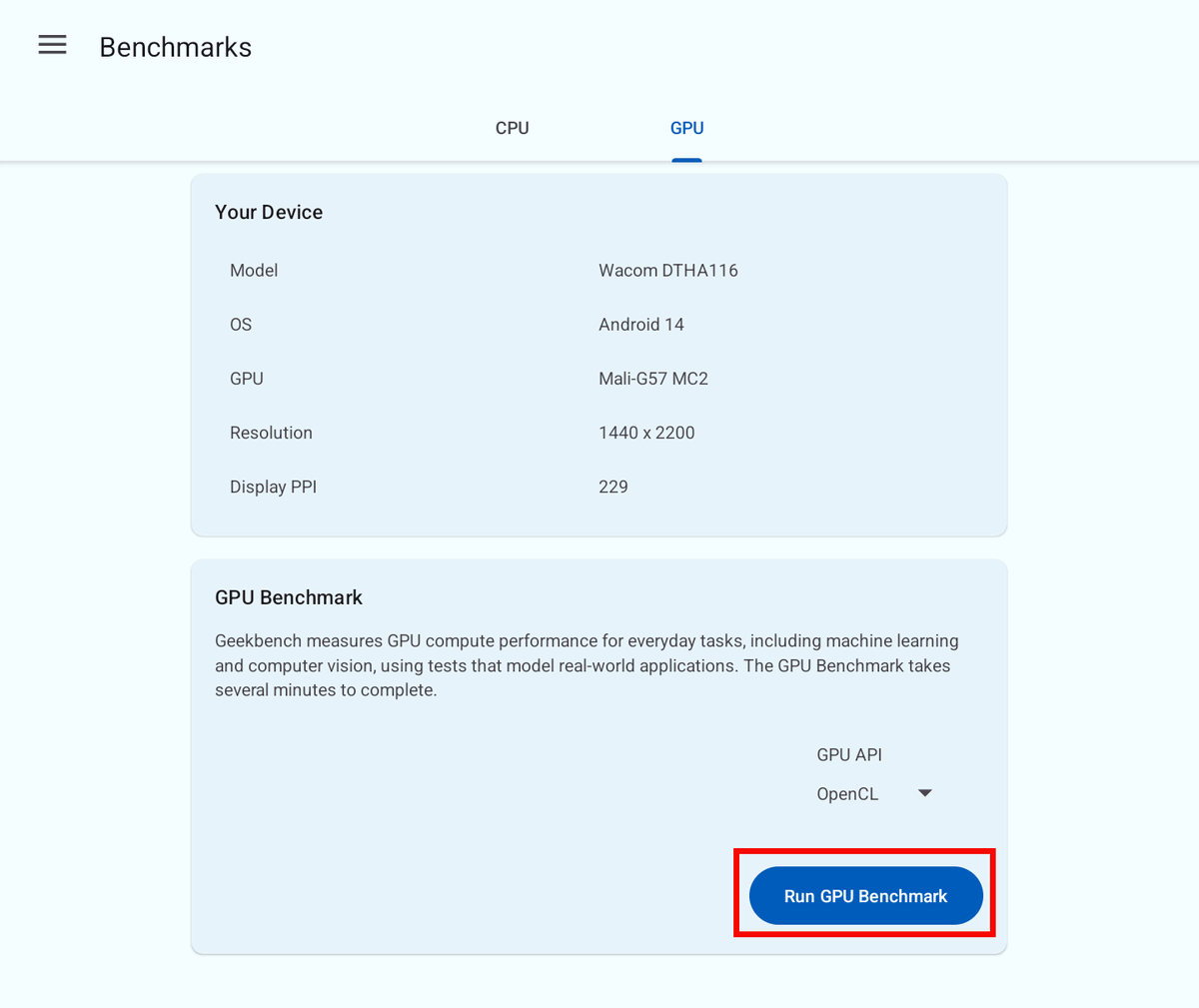
Task: Click the 229 PPI value
Action: (613, 487)
